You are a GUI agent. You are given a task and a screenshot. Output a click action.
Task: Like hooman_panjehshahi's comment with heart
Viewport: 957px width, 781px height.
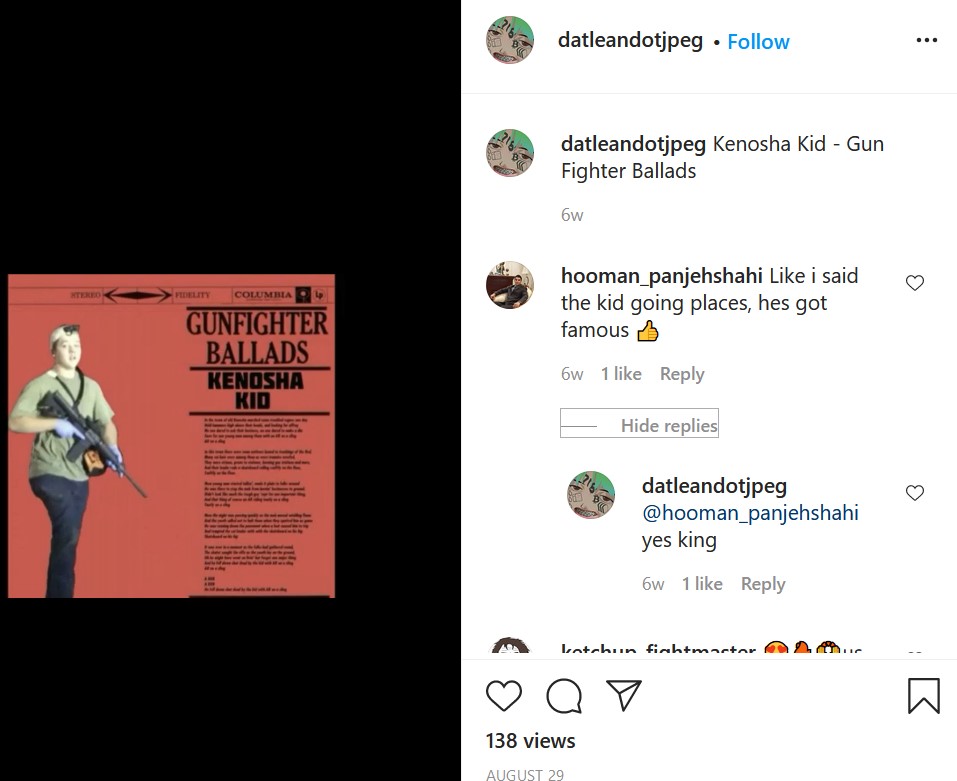coord(914,283)
